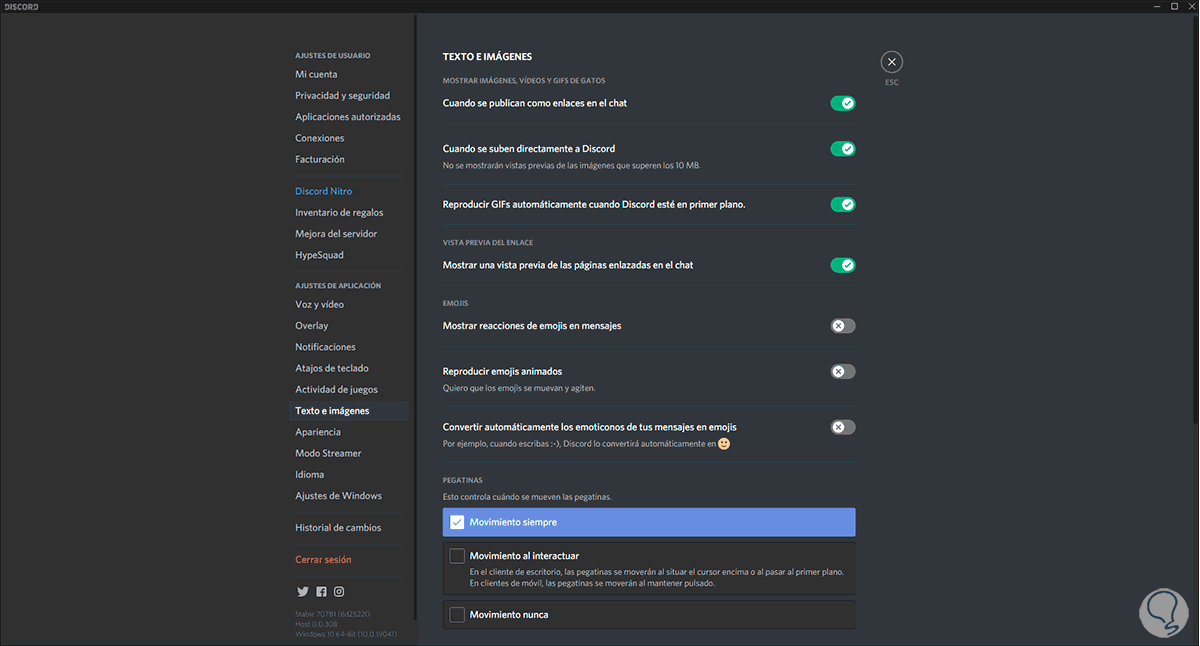
Task: Open 'Historial de cambios' changelog
Action: coord(338,528)
